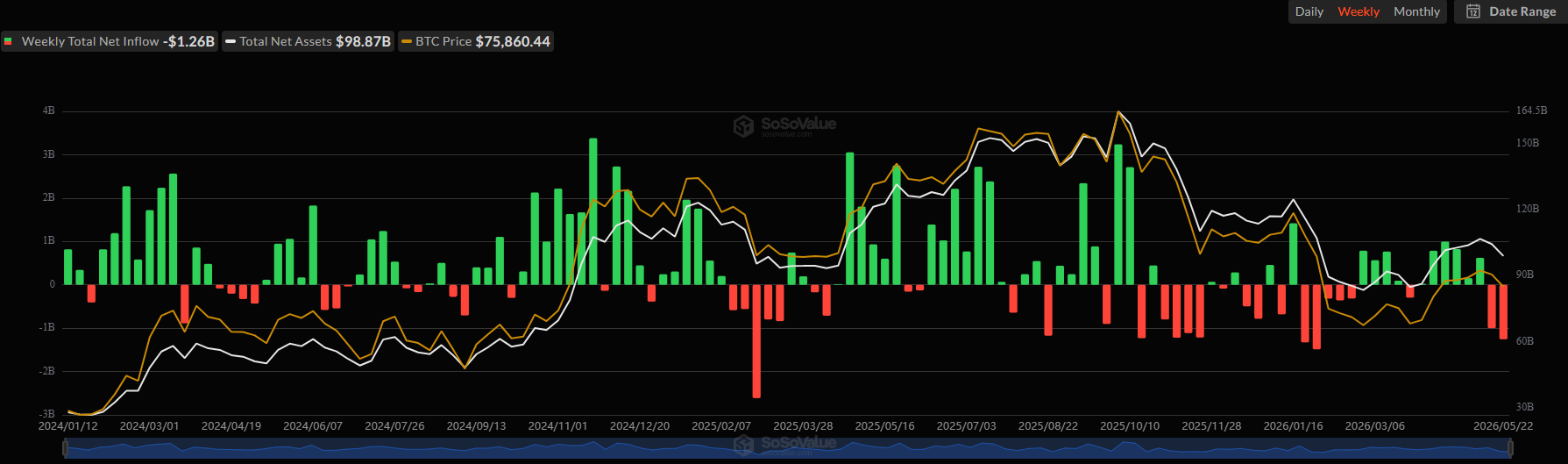Viewport: 1568px width, 464px height.
Task: Switch to the Daily view tab
Action: 1309,11
